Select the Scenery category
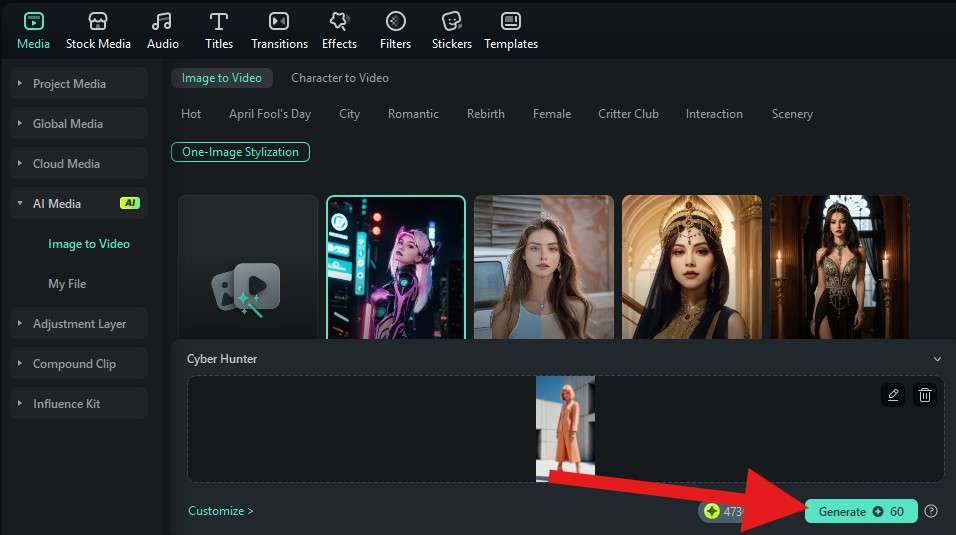 [x=792, y=114]
